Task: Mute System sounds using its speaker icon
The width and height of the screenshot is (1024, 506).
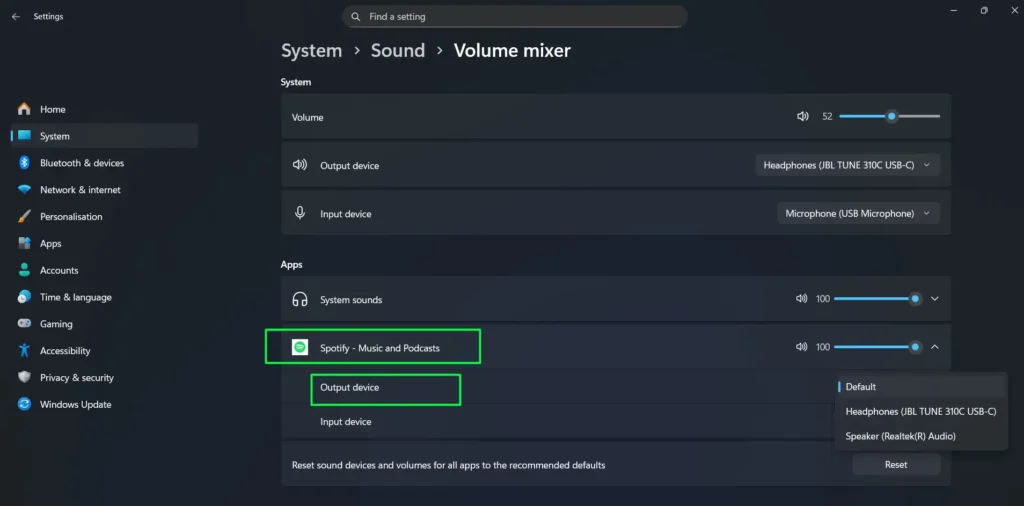Action: point(801,298)
